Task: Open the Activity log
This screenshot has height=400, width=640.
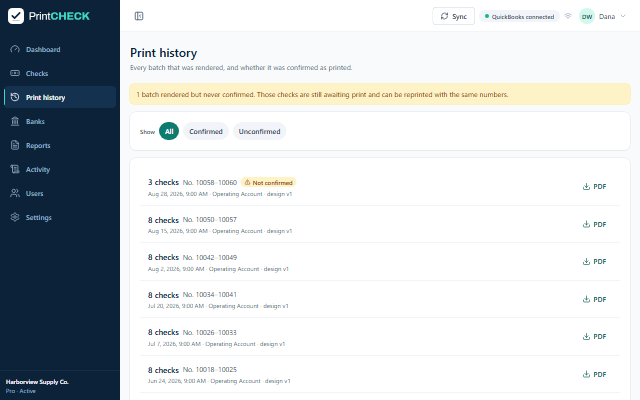Action: click(x=60, y=169)
